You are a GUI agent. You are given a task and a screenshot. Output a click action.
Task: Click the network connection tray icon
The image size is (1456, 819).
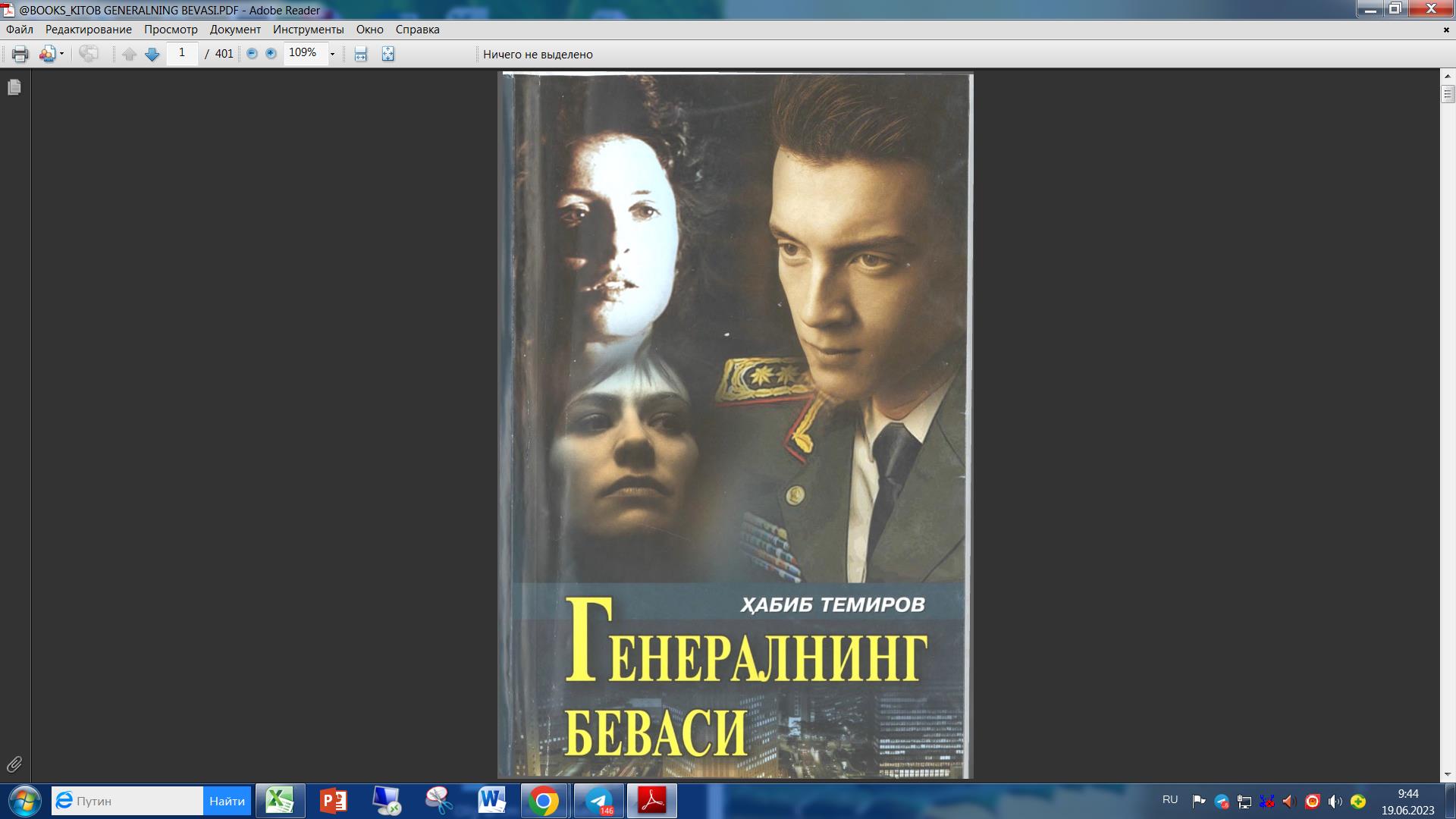(1244, 801)
